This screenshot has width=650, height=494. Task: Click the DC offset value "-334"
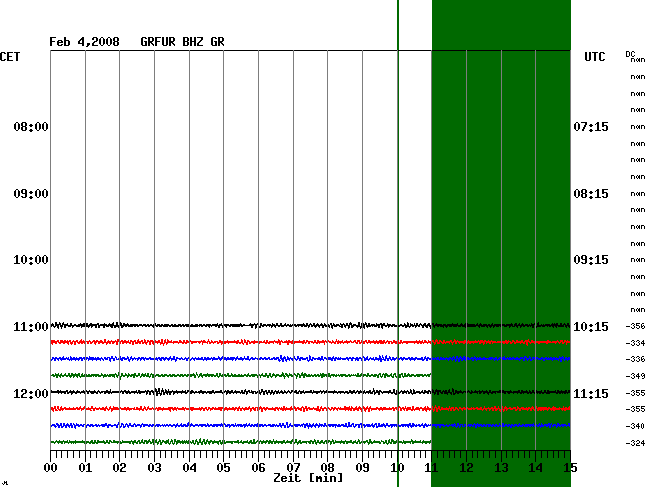635,343
